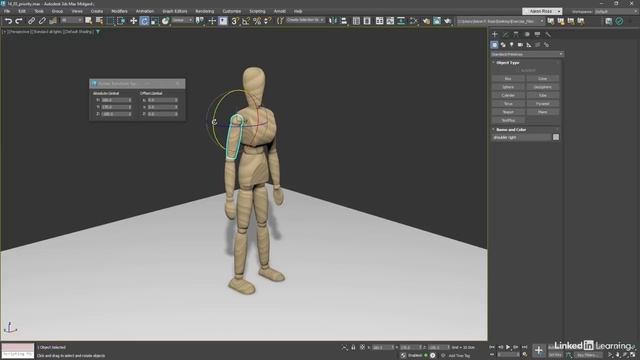
Task: Switch to the Modify command panel tab
Action: click(505, 34)
